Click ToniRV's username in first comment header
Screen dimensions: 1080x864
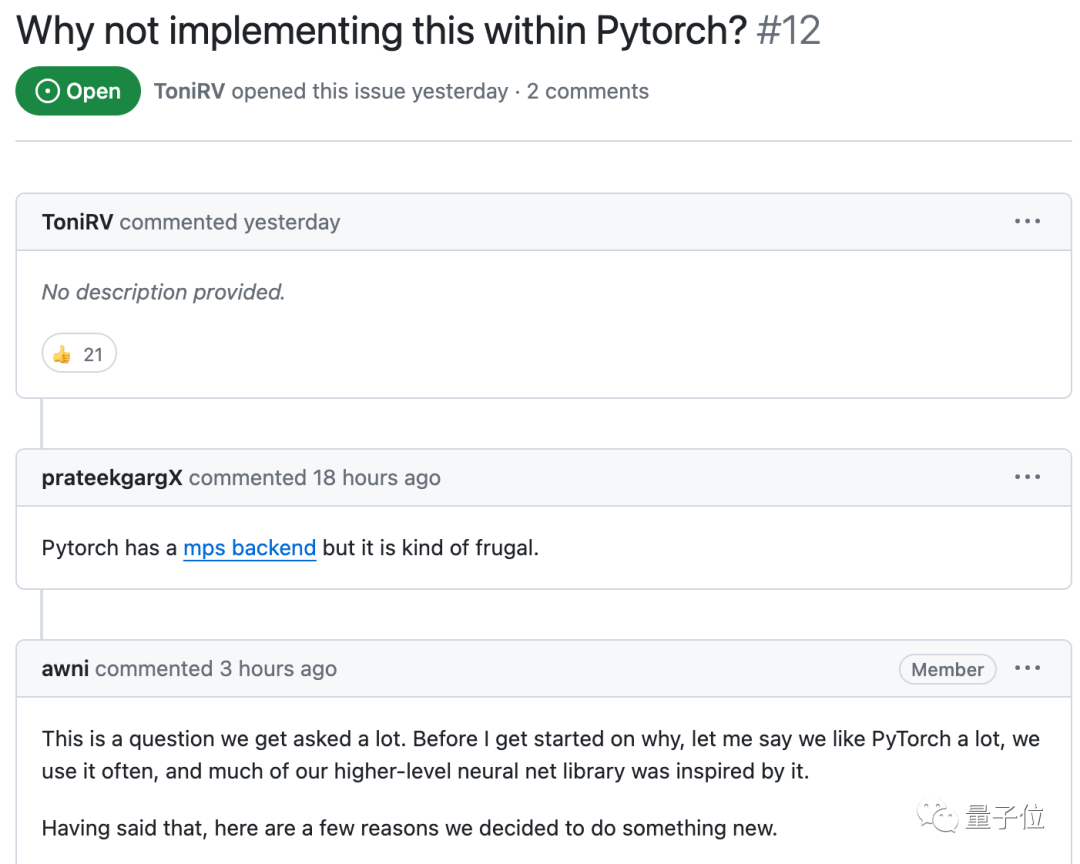point(77,222)
